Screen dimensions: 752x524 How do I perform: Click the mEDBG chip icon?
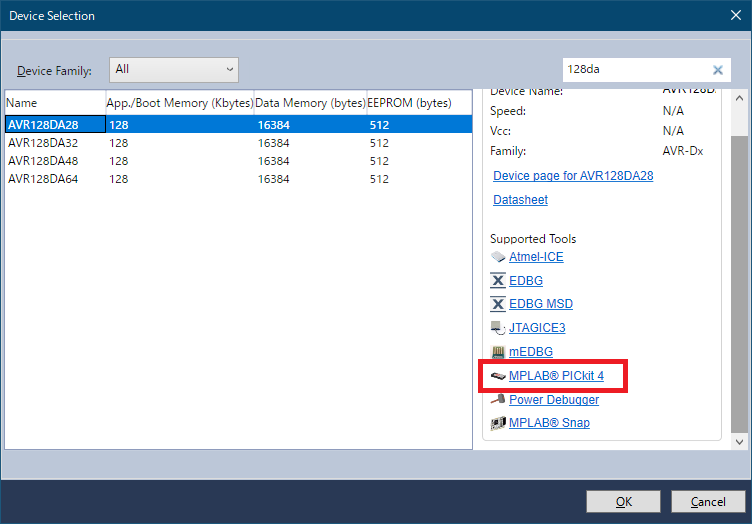point(498,352)
